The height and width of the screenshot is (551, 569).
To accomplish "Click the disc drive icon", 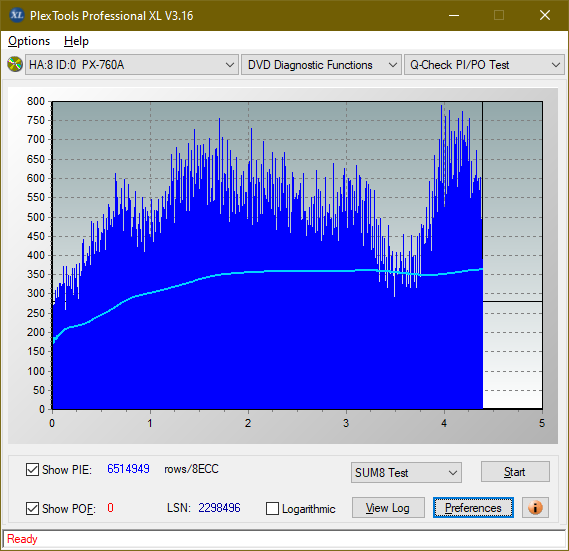I will [15, 65].
